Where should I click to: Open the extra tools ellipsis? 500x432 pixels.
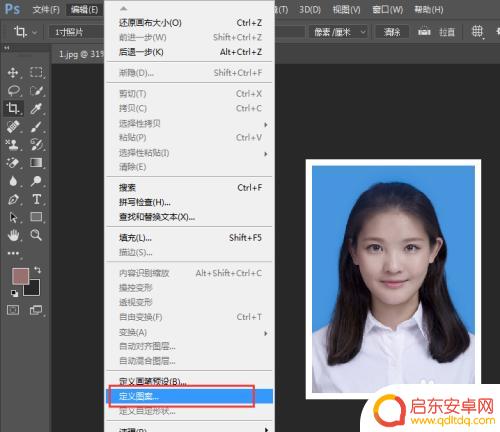point(13,253)
